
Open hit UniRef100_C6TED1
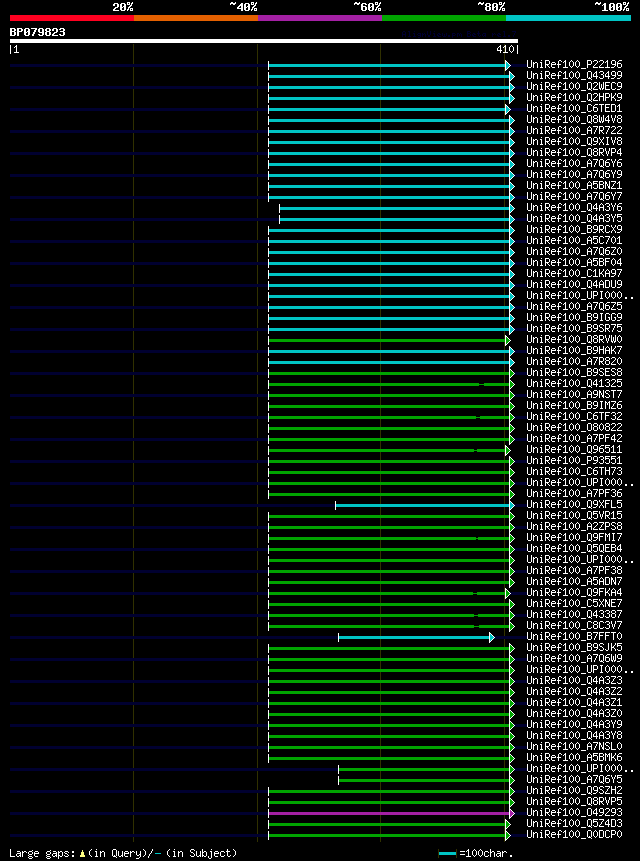pyautogui.click(x=574, y=109)
